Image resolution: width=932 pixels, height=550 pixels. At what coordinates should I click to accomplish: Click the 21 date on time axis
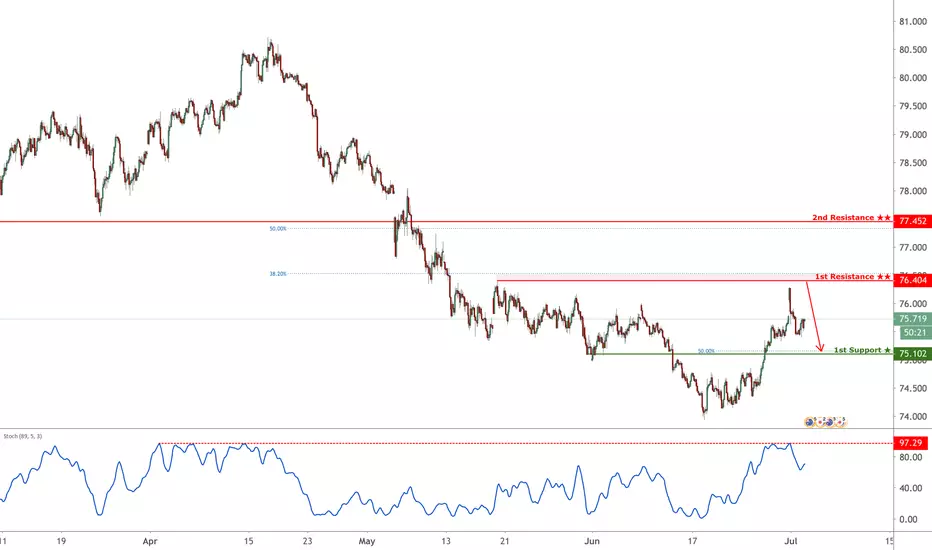tap(505, 541)
